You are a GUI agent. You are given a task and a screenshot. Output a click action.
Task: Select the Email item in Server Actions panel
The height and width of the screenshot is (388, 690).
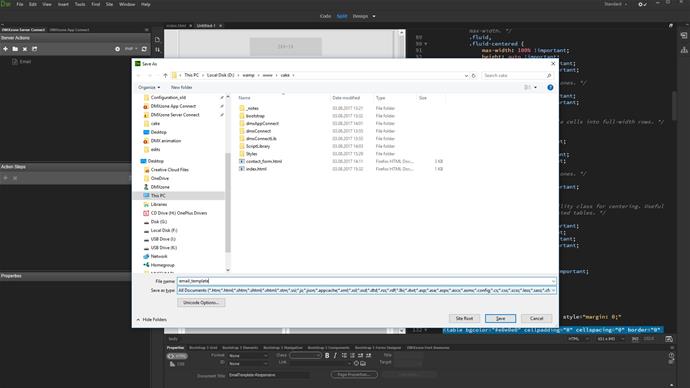(x=25, y=62)
